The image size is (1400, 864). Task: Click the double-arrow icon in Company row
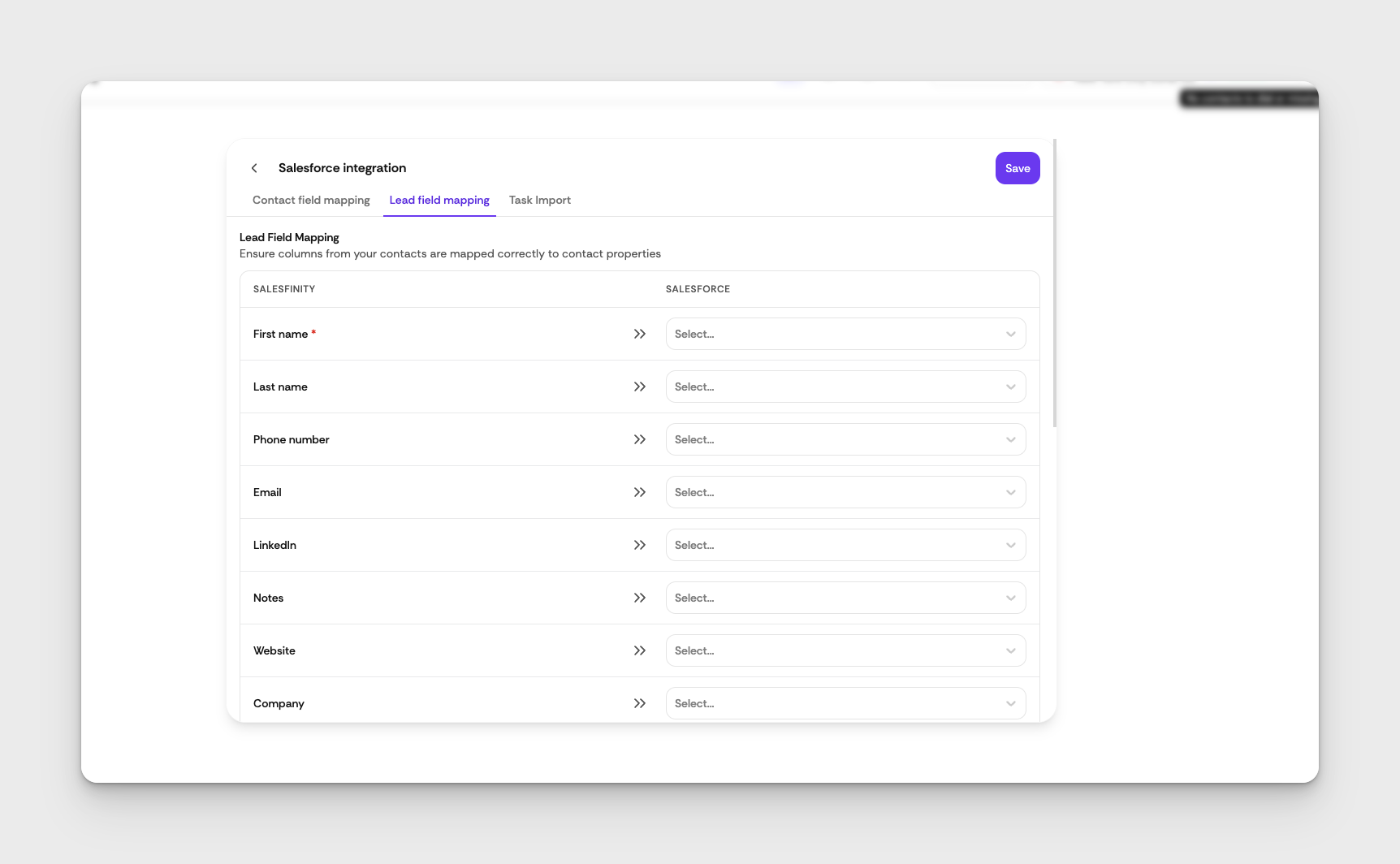[640, 703]
